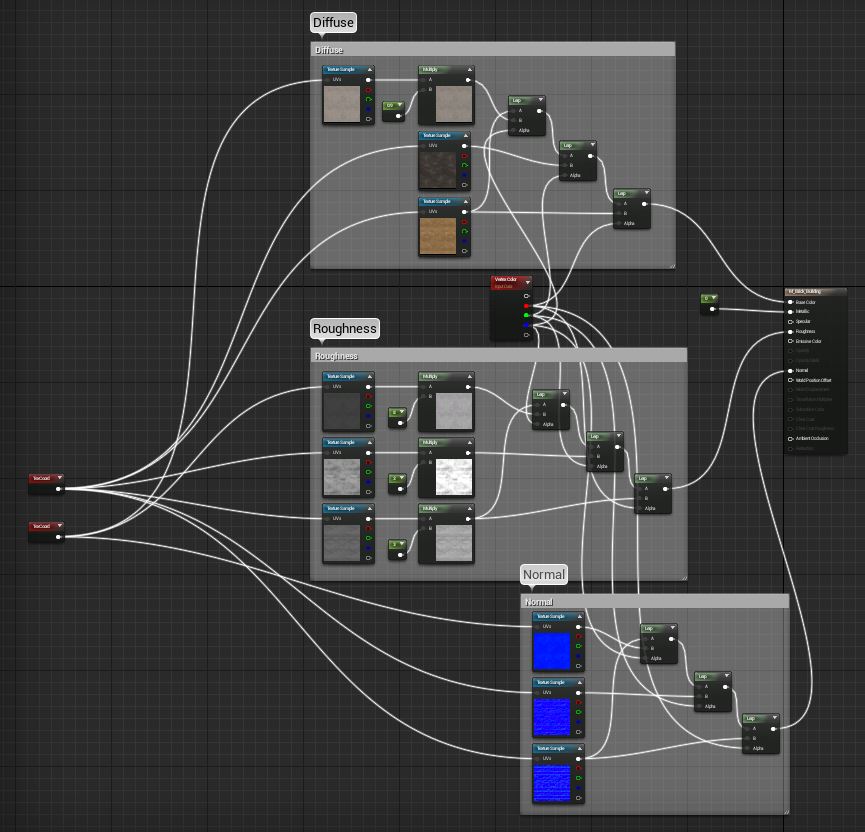Click the bottom normal map preview with brick lines
The height and width of the screenshot is (832, 865).
click(x=552, y=783)
